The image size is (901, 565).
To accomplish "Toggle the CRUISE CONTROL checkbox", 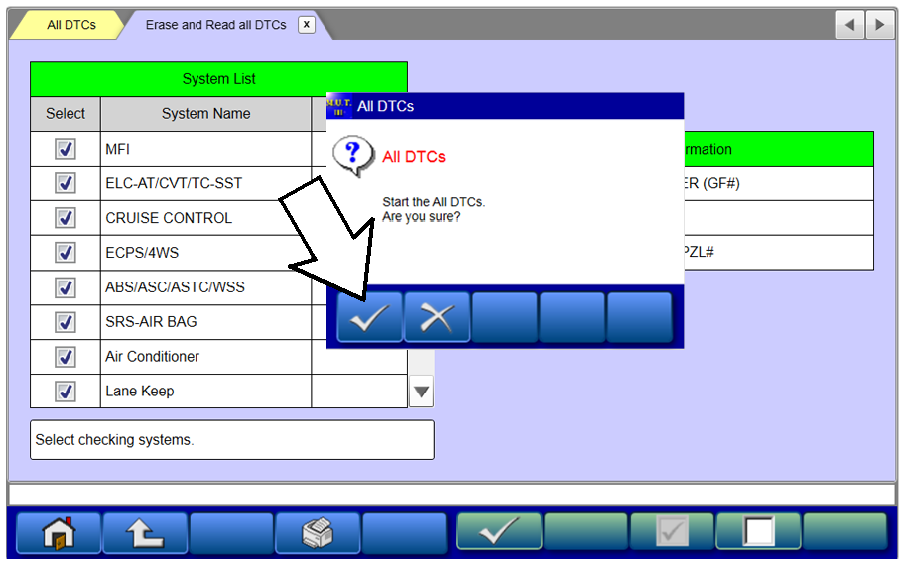I will pos(65,218).
